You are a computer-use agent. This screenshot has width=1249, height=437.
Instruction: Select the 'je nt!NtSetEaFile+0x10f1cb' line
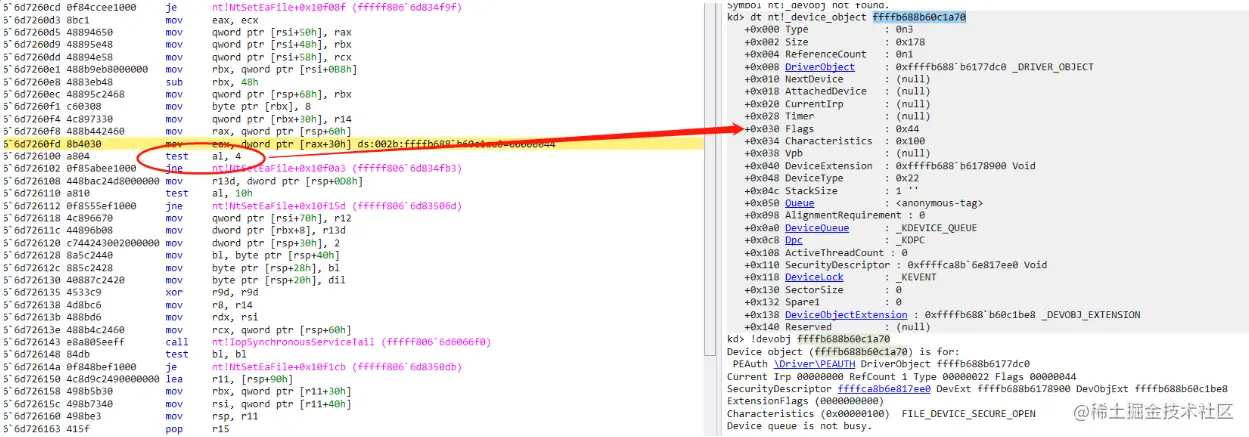(x=232, y=365)
